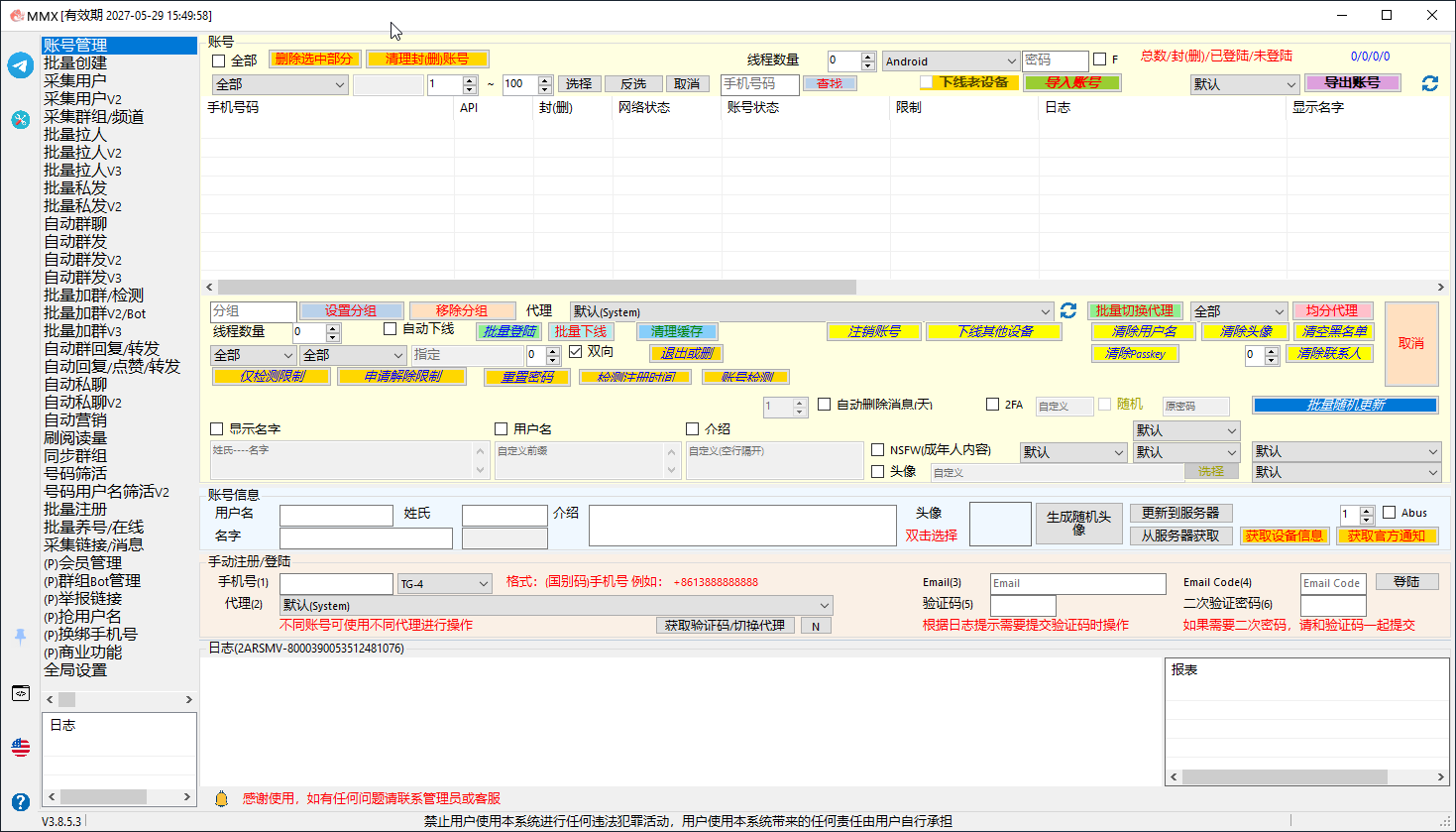This screenshot has width=1456, height=832.
Task: Open the Android device type dropdown
Action: (951, 61)
